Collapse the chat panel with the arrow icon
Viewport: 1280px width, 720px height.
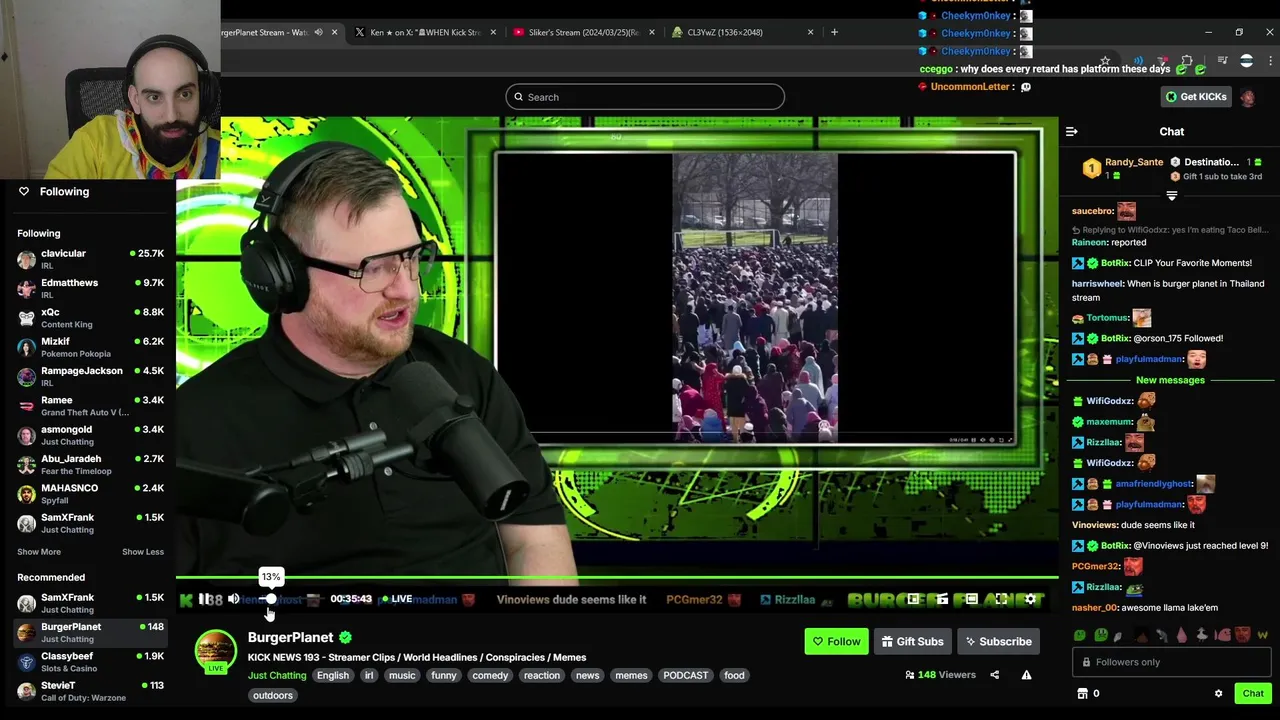point(1071,131)
